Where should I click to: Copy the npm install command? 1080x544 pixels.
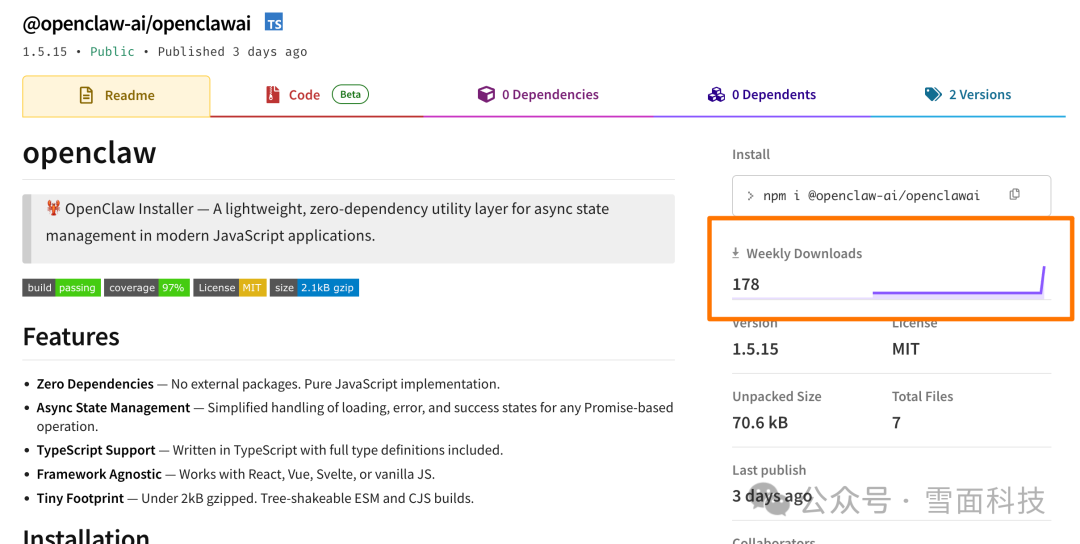1014,195
